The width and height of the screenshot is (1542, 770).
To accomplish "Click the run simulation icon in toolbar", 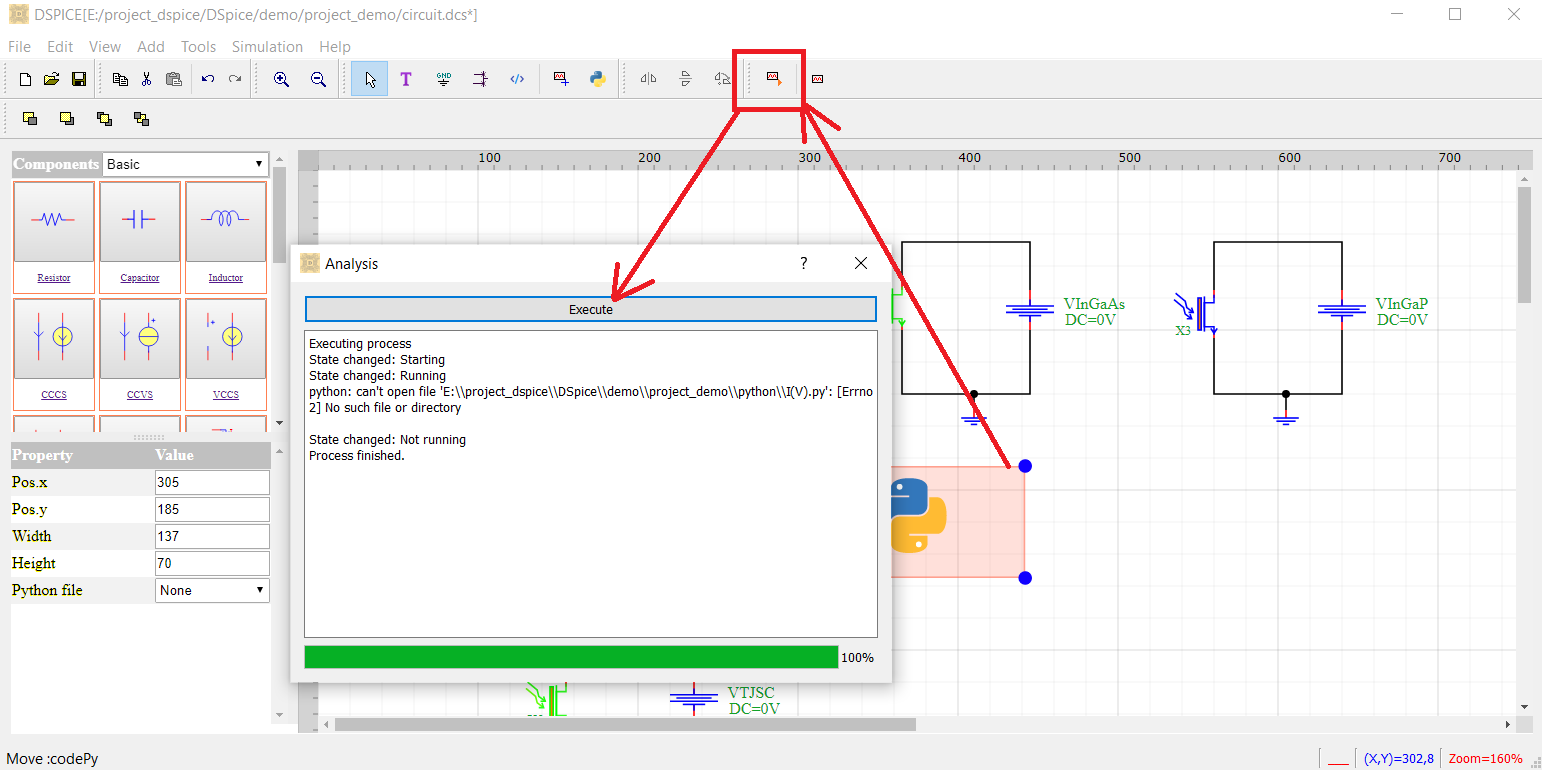I will click(x=773, y=79).
